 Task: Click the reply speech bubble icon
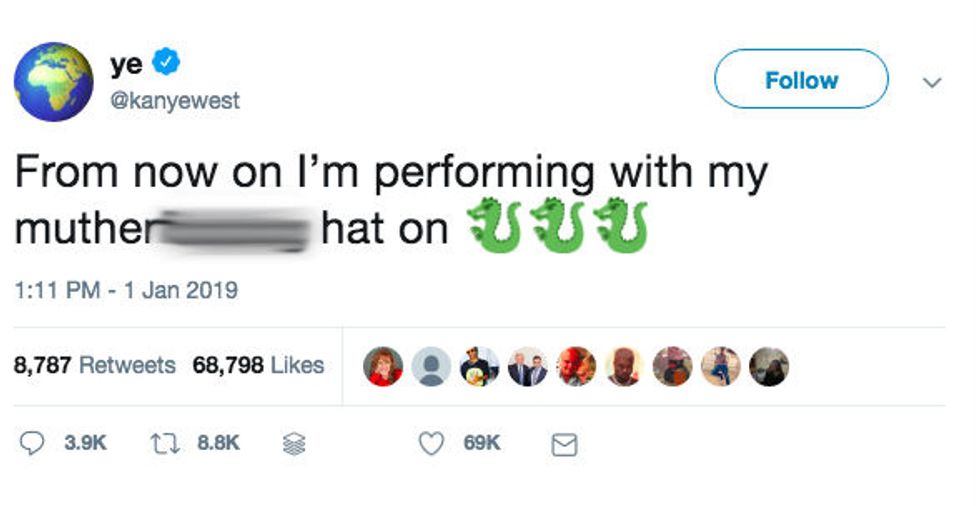click(33, 443)
